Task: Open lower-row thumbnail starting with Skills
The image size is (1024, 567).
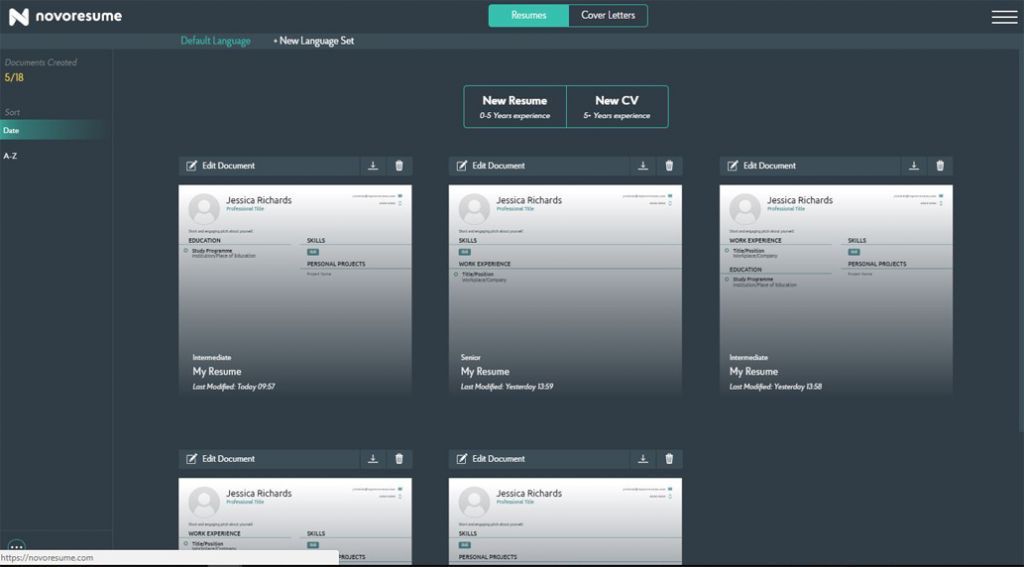Action: [566, 521]
